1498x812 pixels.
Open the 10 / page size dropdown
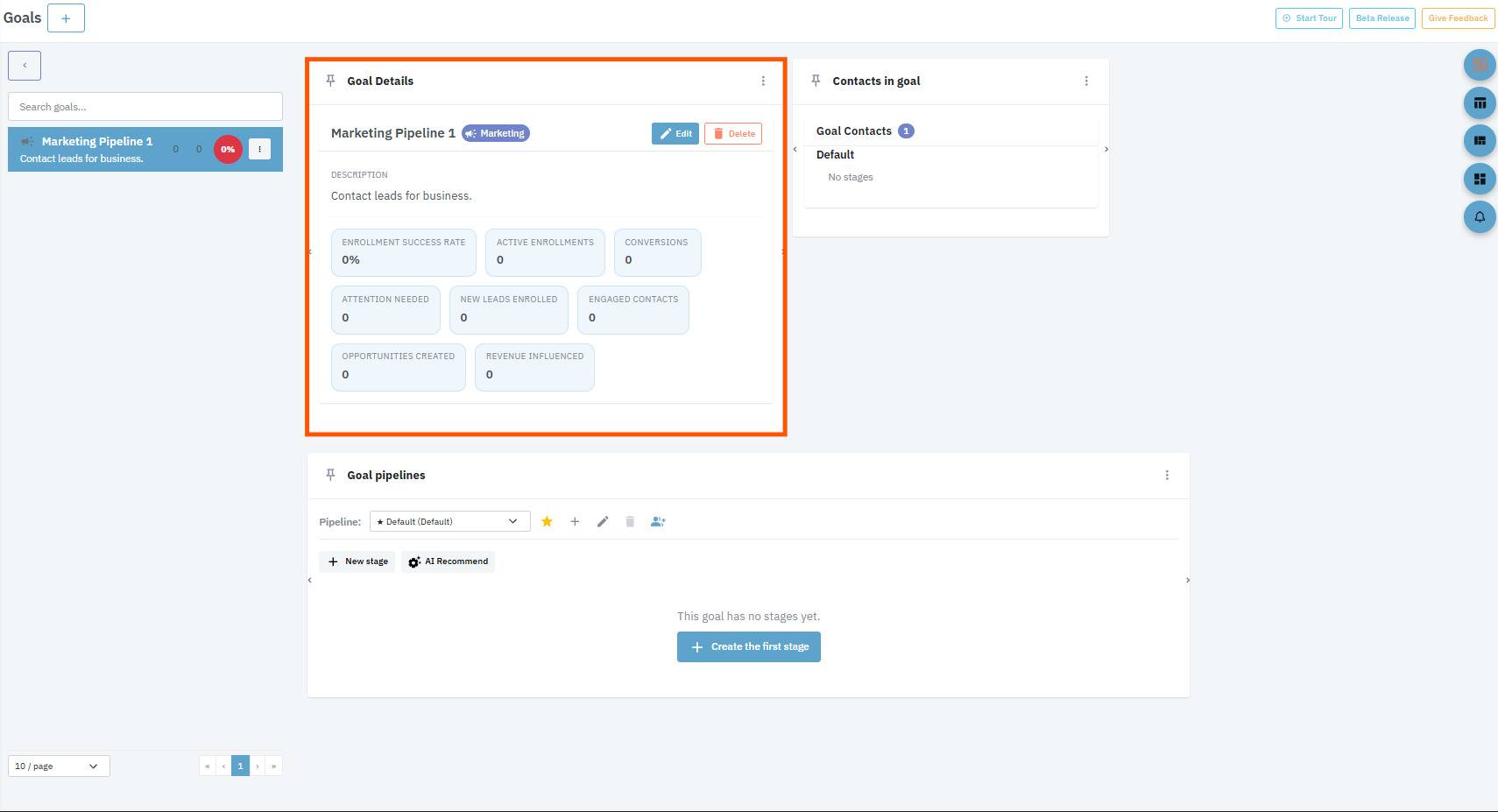[59, 766]
